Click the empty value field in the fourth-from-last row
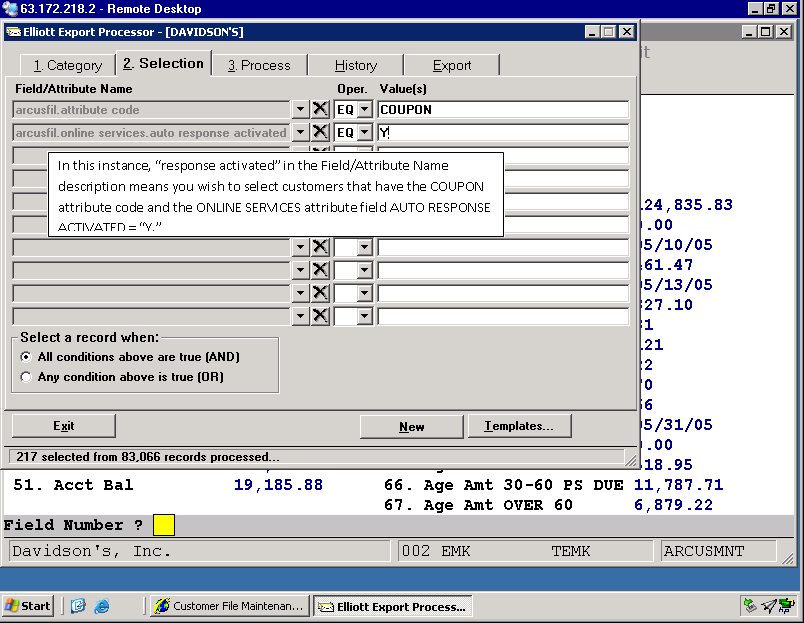This screenshot has height=623, width=804. 503,247
